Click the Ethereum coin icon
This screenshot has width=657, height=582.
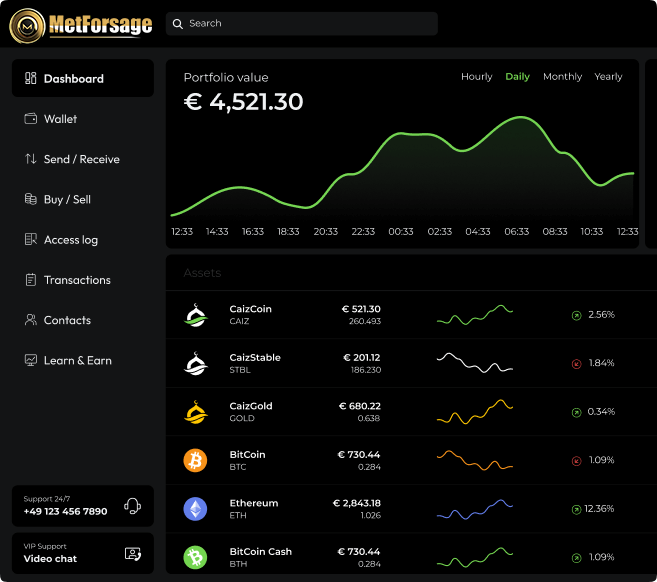click(x=195, y=509)
